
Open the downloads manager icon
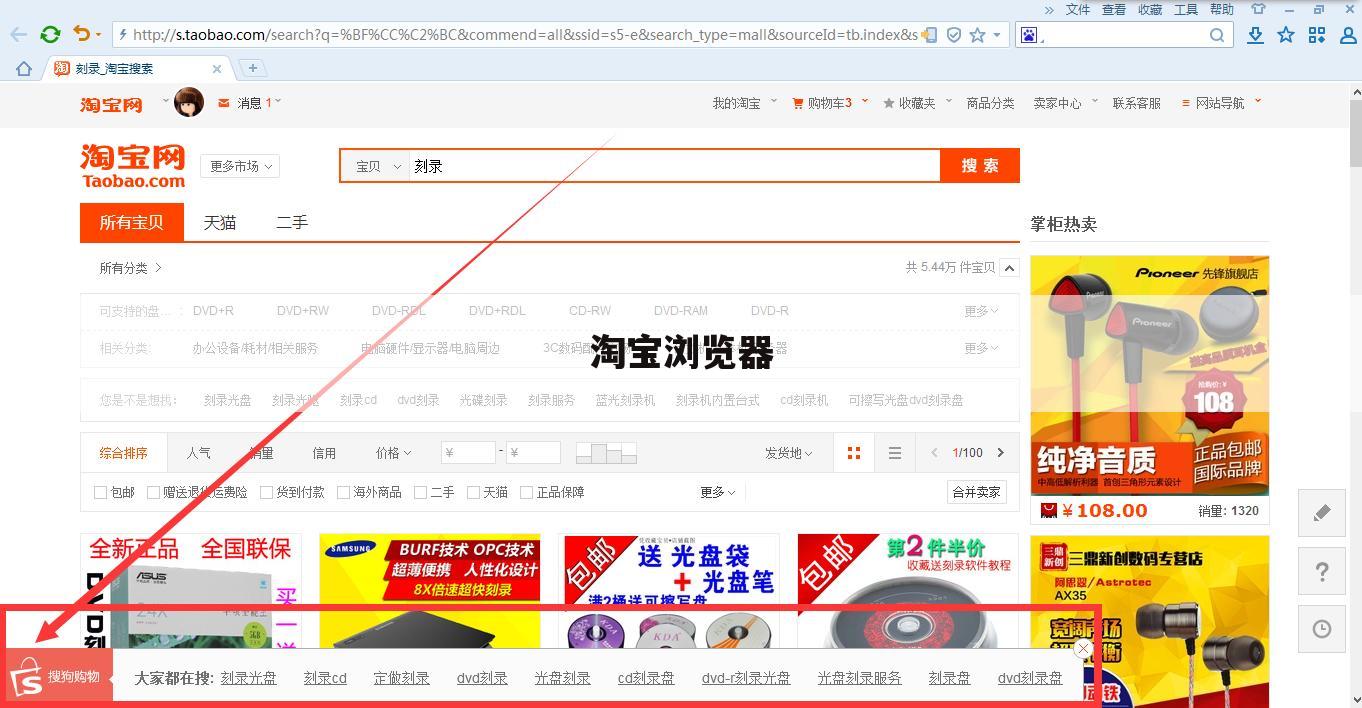[1255, 35]
